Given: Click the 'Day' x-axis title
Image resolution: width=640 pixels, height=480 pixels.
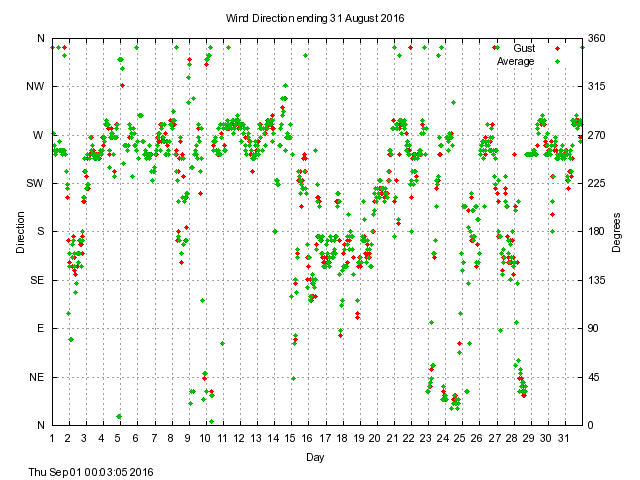Looking at the screenshot, I should [315, 457].
